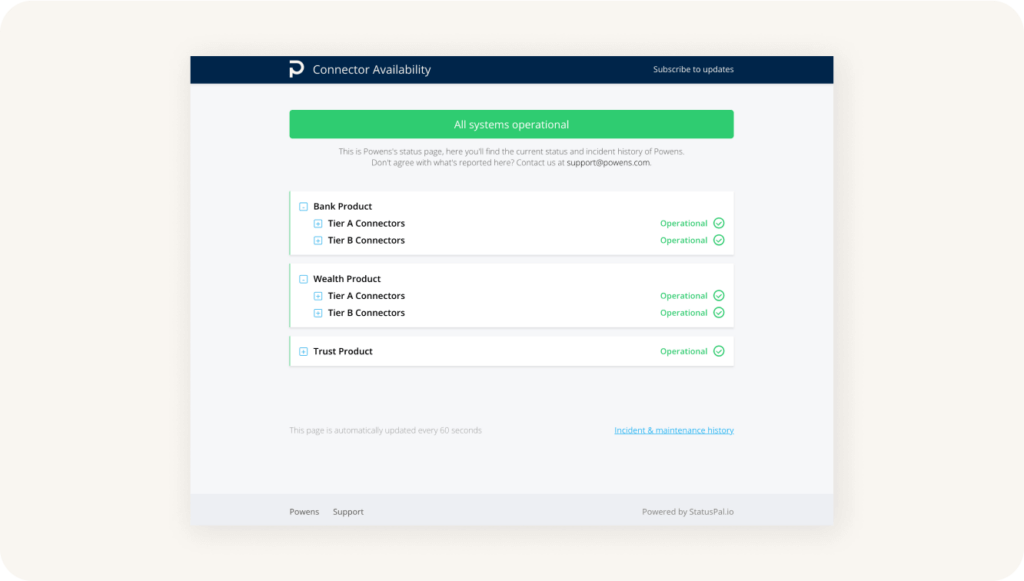Click the Powered by StatusPal.io link
The width and height of the screenshot is (1024, 581).
point(689,511)
